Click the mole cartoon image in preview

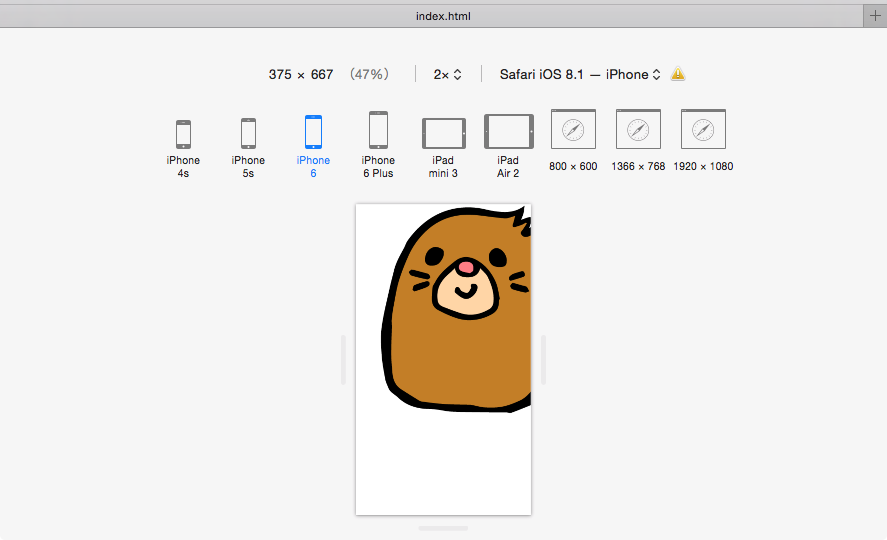tap(457, 309)
